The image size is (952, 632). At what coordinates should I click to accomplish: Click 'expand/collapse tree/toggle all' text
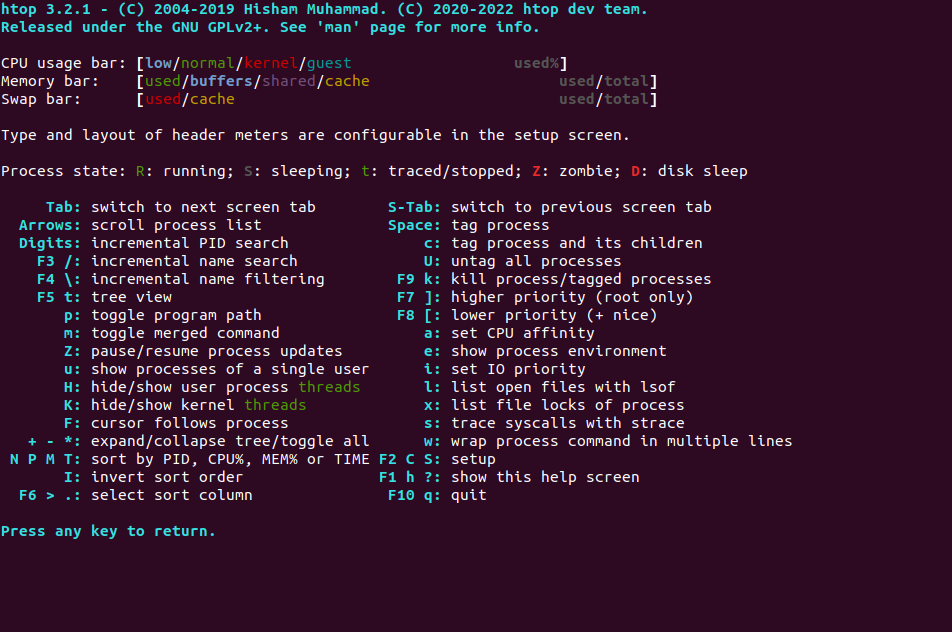tap(230, 441)
